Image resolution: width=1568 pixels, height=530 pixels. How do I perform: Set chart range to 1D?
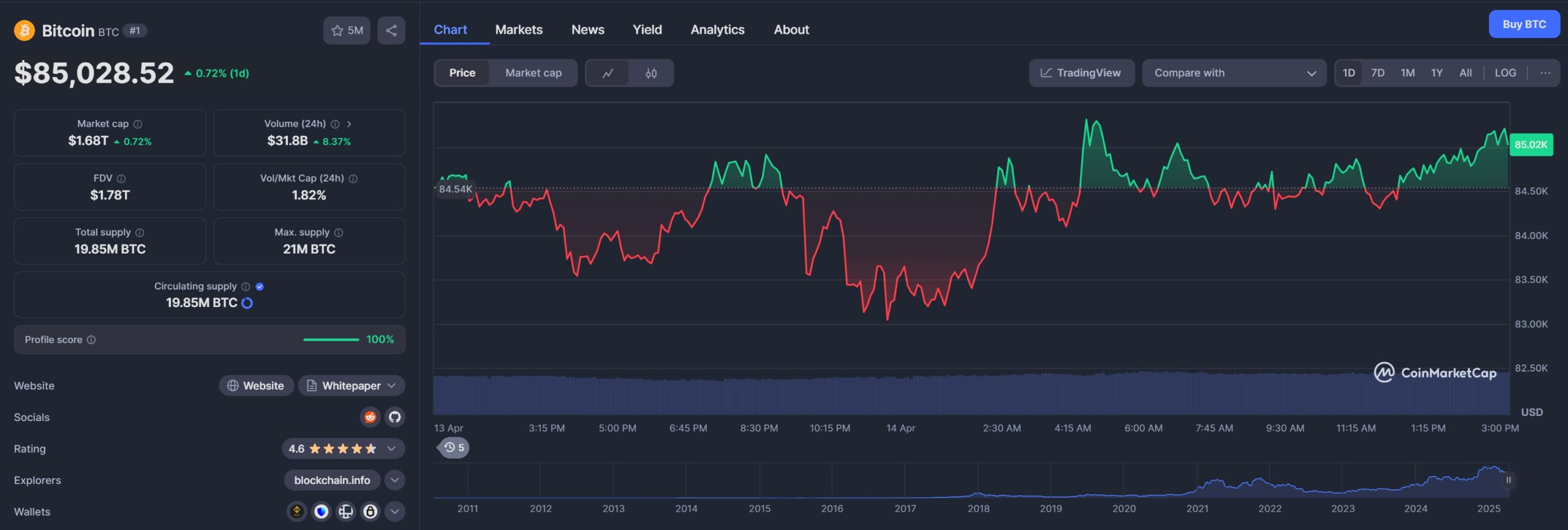pos(1349,73)
